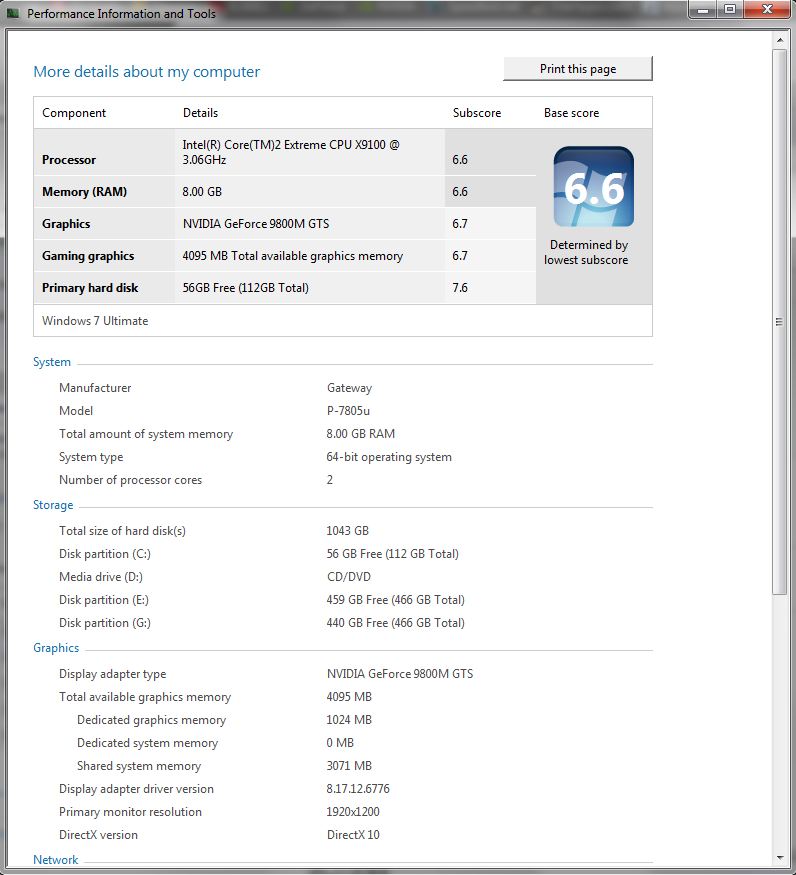Maximize the Performance Information window
The height and width of the screenshot is (875, 796).
pos(730,9)
